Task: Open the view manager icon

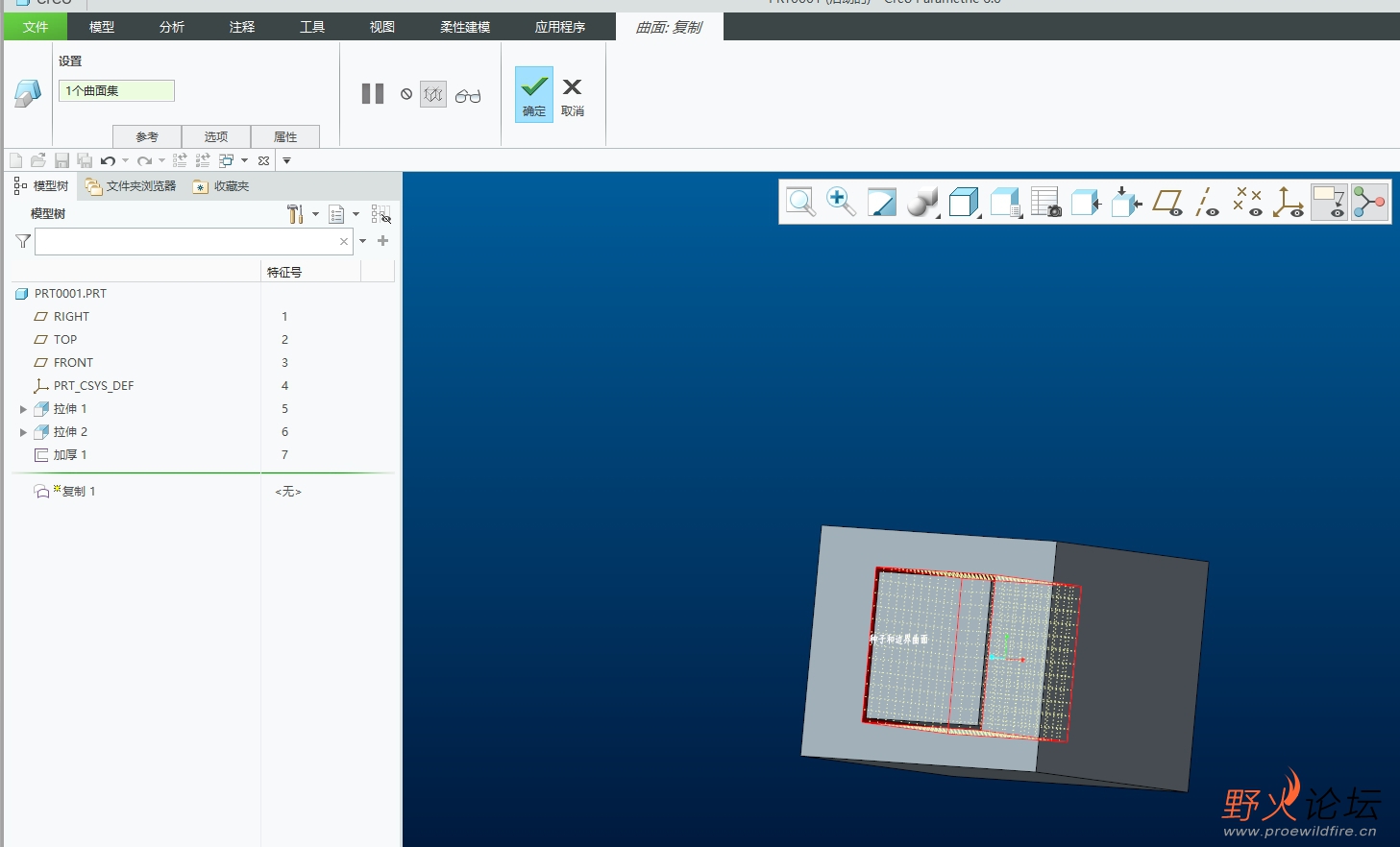Action: coord(1045,202)
